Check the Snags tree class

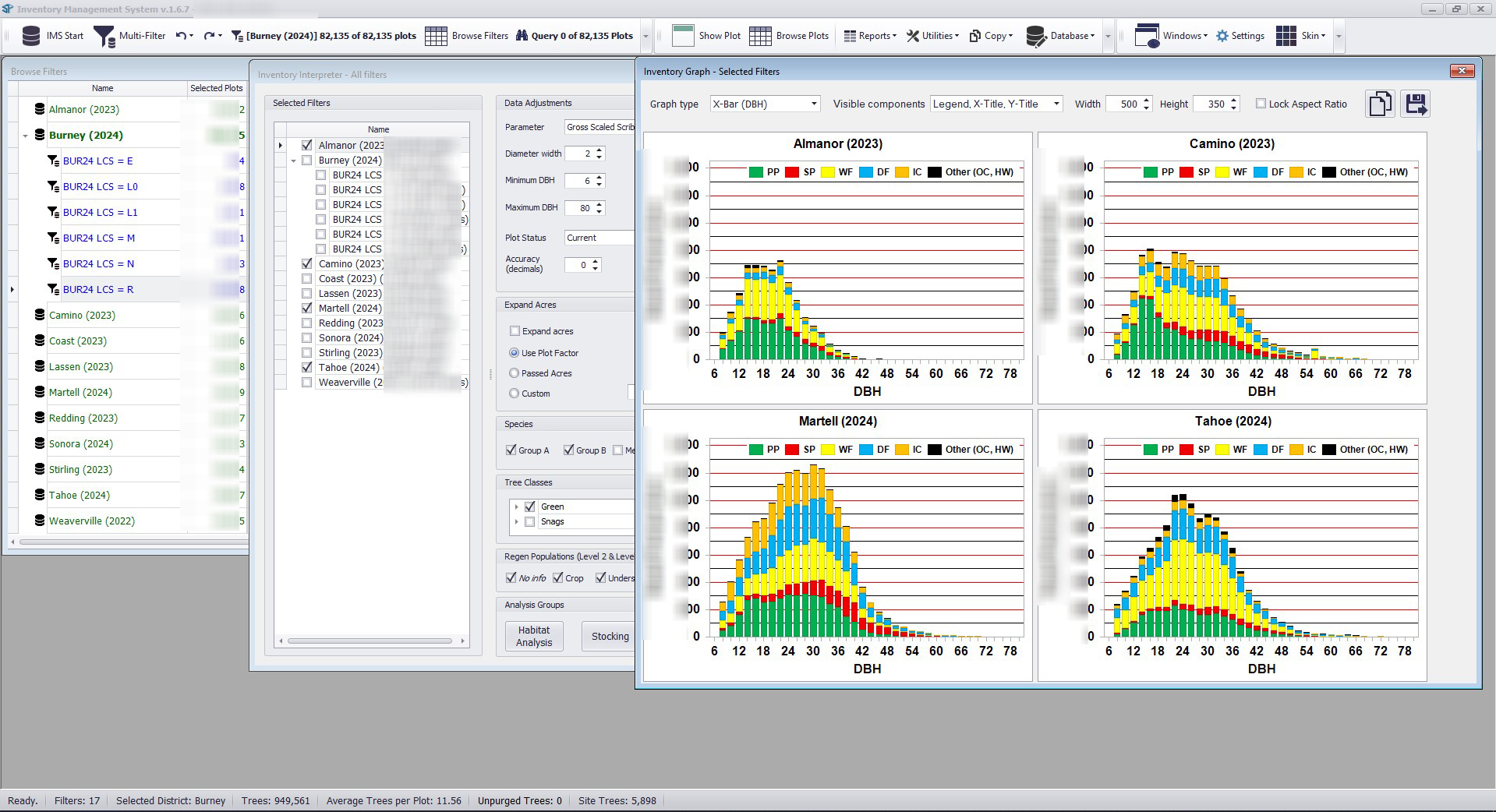click(530, 522)
